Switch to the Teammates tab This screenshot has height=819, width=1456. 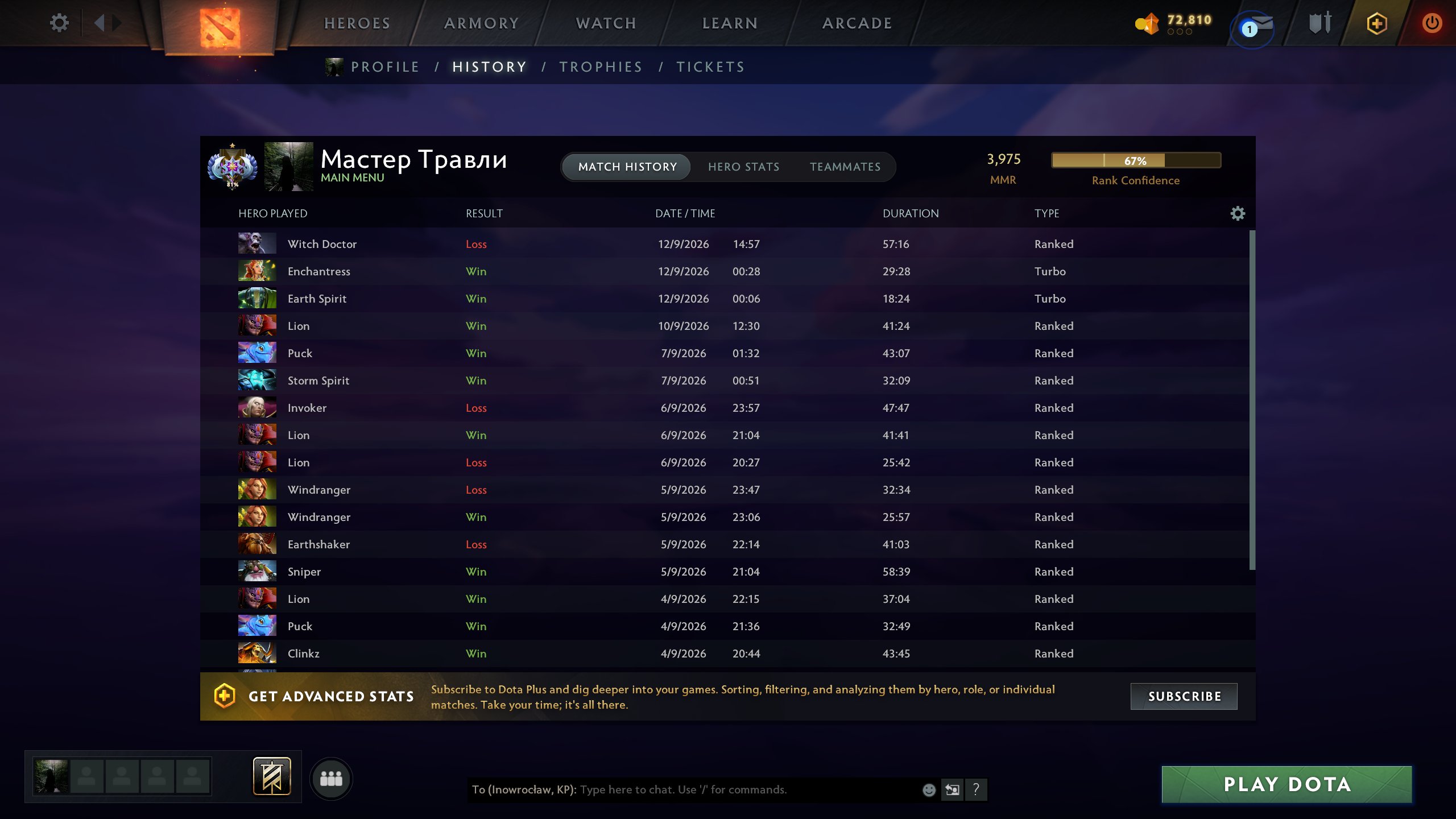[845, 167]
